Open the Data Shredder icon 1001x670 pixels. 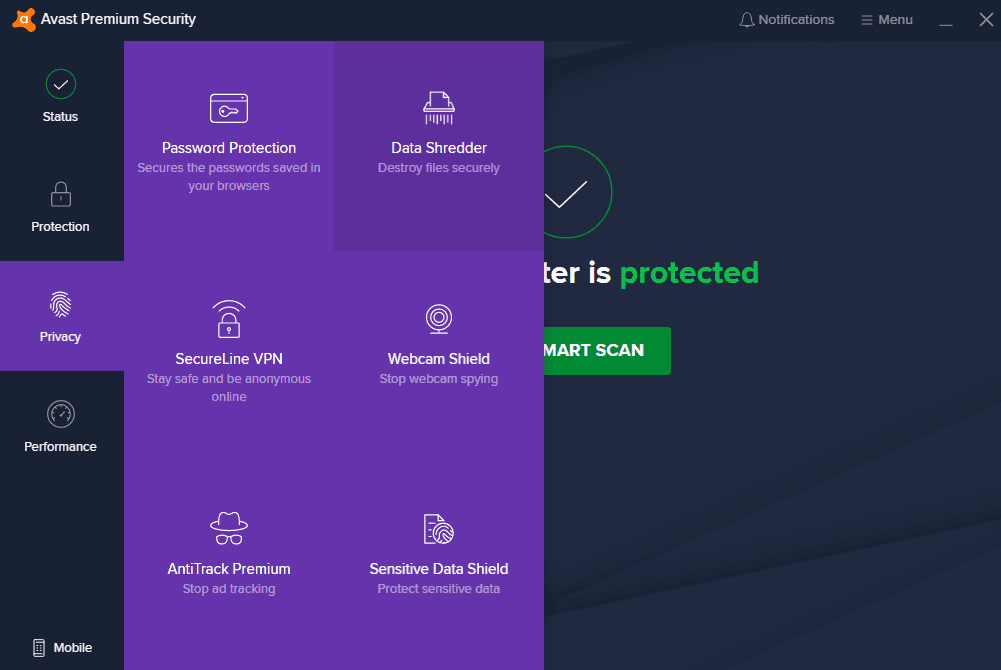coord(439,108)
